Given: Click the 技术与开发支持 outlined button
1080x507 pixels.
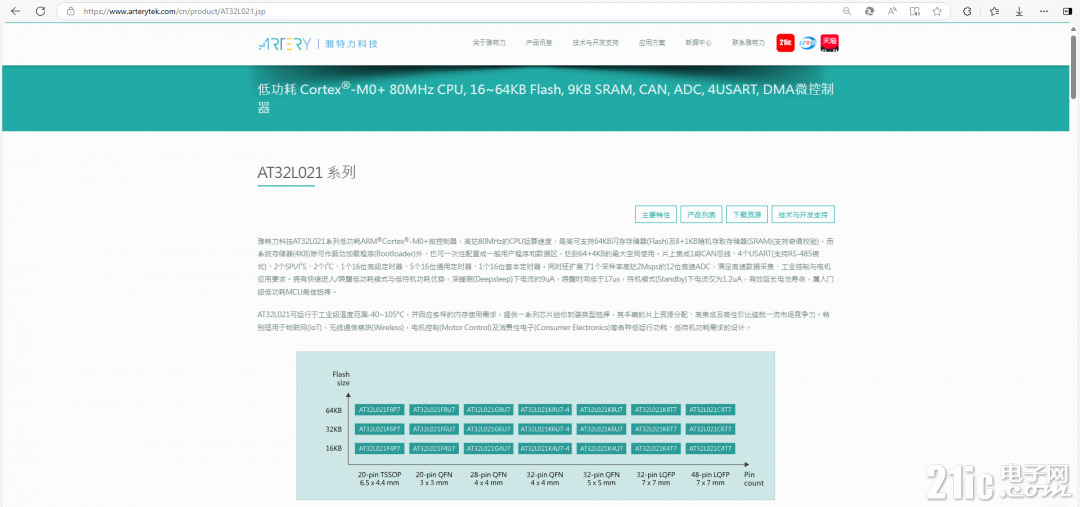Looking at the screenshot, I should (804, 214).
